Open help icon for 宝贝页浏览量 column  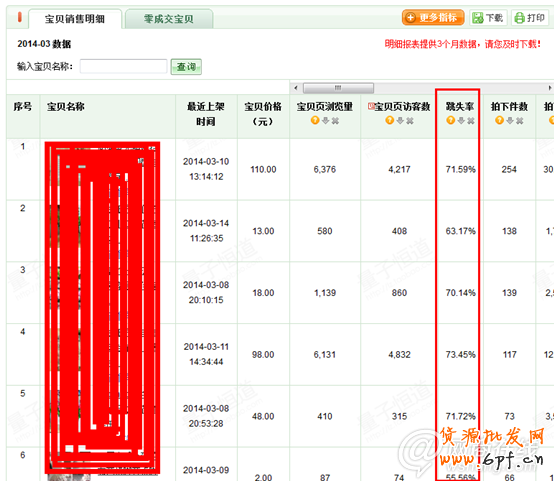point(315,121)
